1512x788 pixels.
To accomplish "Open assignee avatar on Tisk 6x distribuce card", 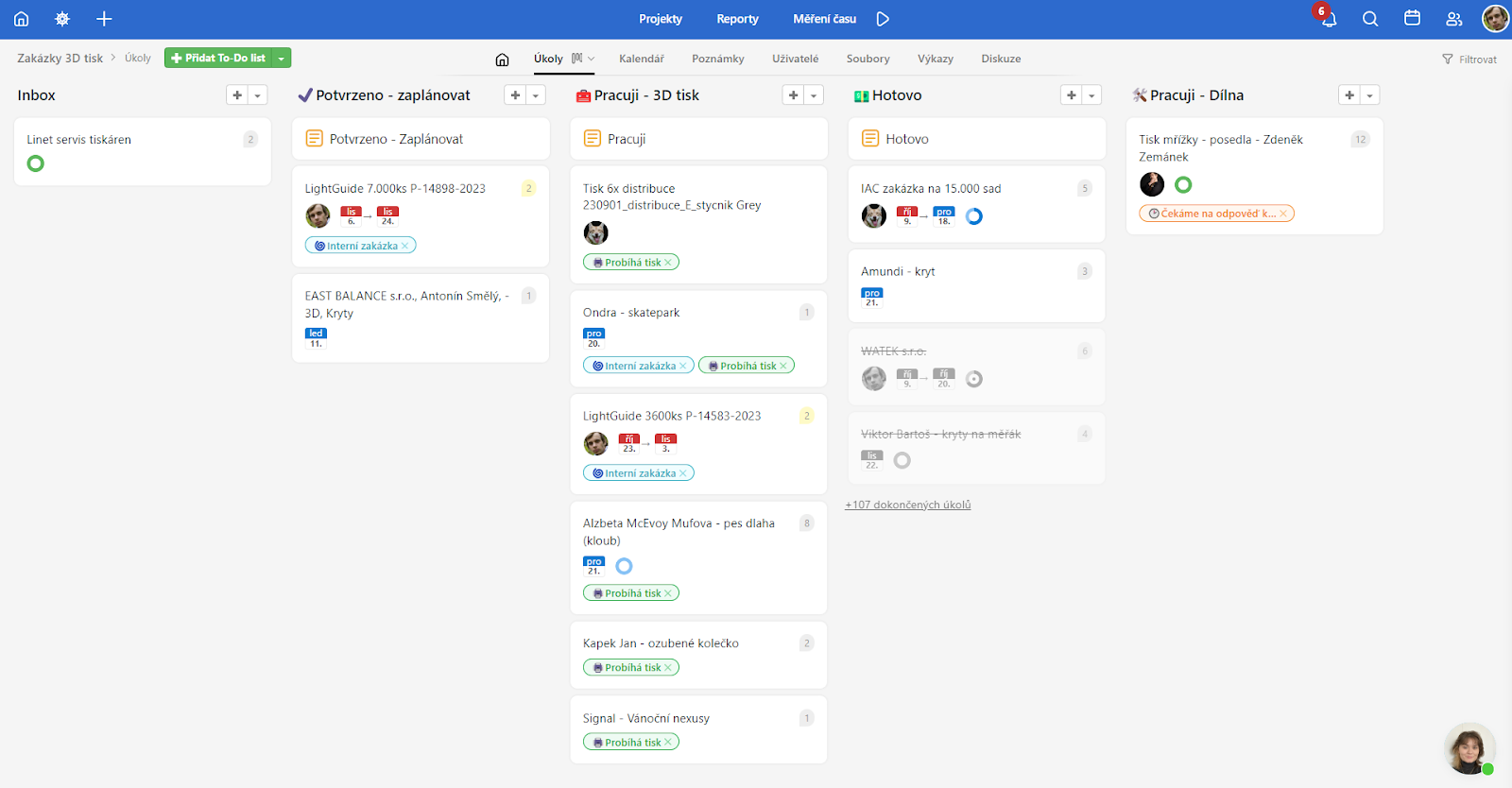I will (x=595, y=232).
